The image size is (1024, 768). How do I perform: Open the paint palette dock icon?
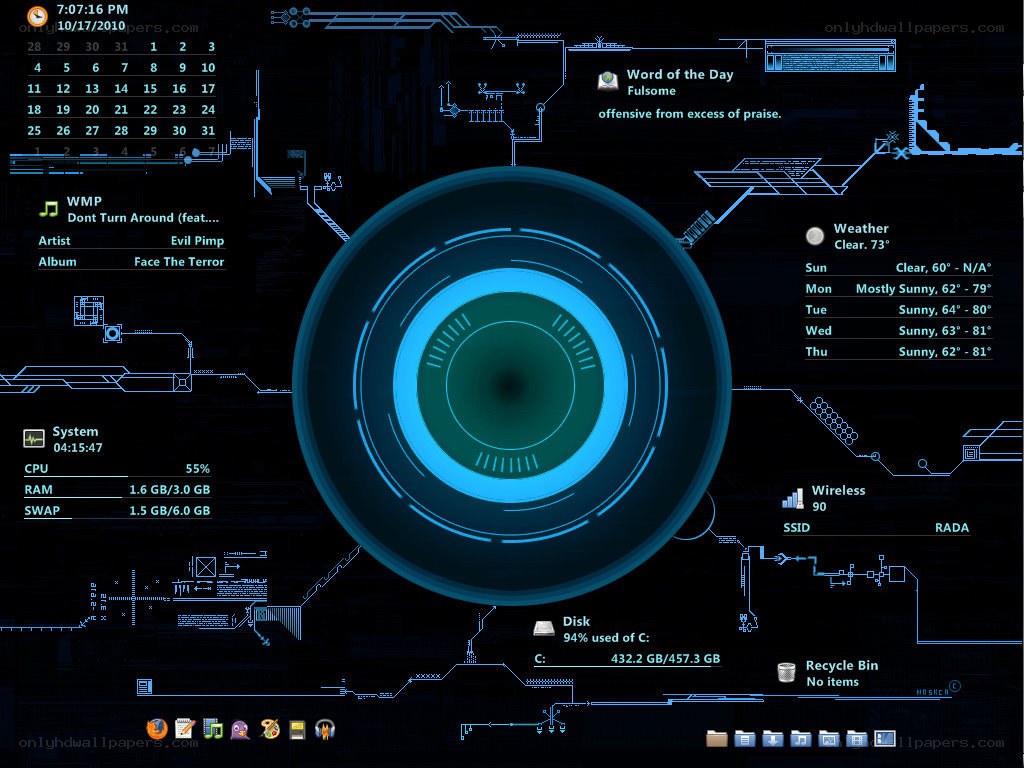269,728
